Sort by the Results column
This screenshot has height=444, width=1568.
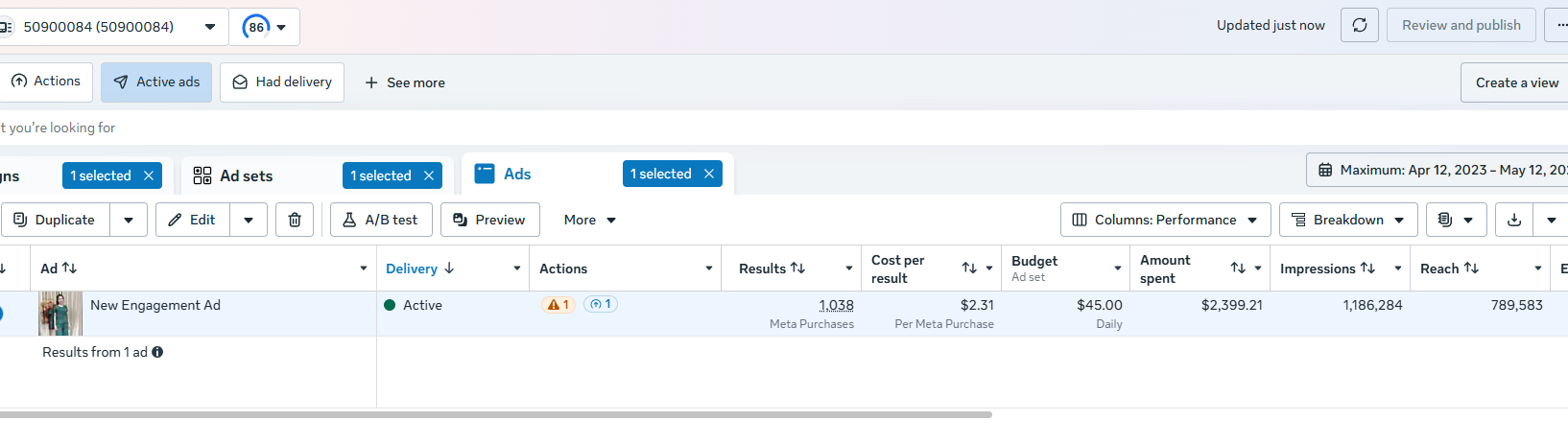point(772,269)
